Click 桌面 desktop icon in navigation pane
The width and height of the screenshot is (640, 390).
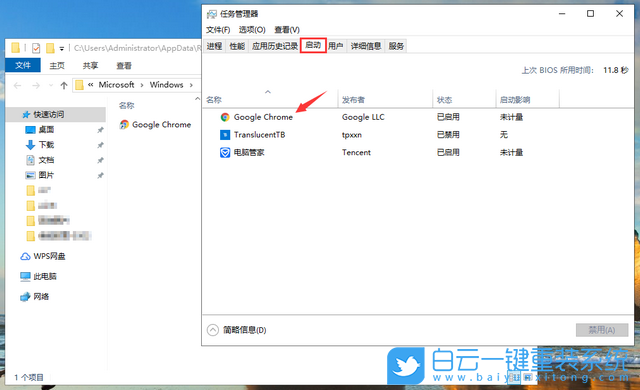tap(31, 130)
